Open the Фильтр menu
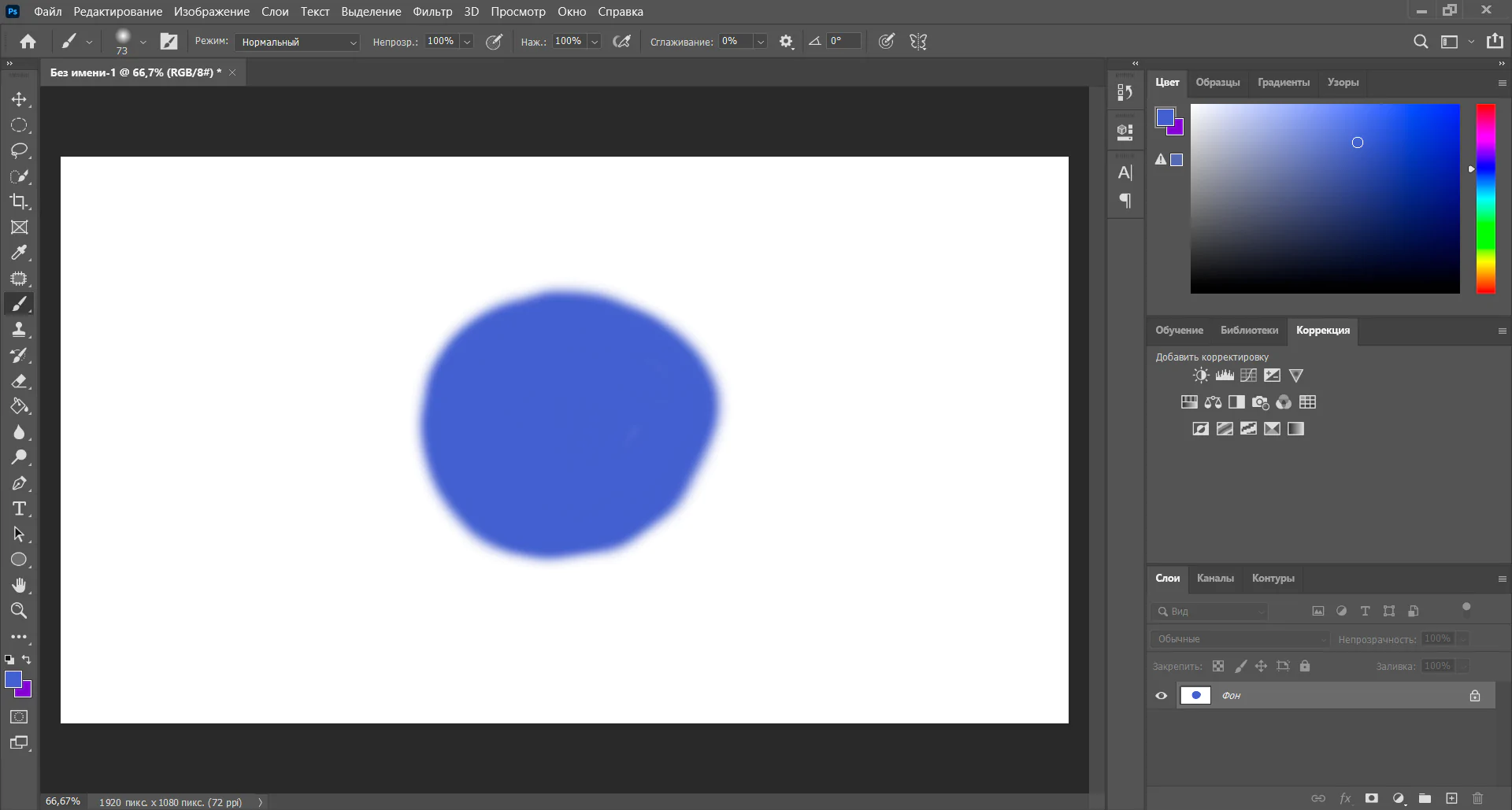The width and height of the screenshot is (1512, 810). [432, 12]
